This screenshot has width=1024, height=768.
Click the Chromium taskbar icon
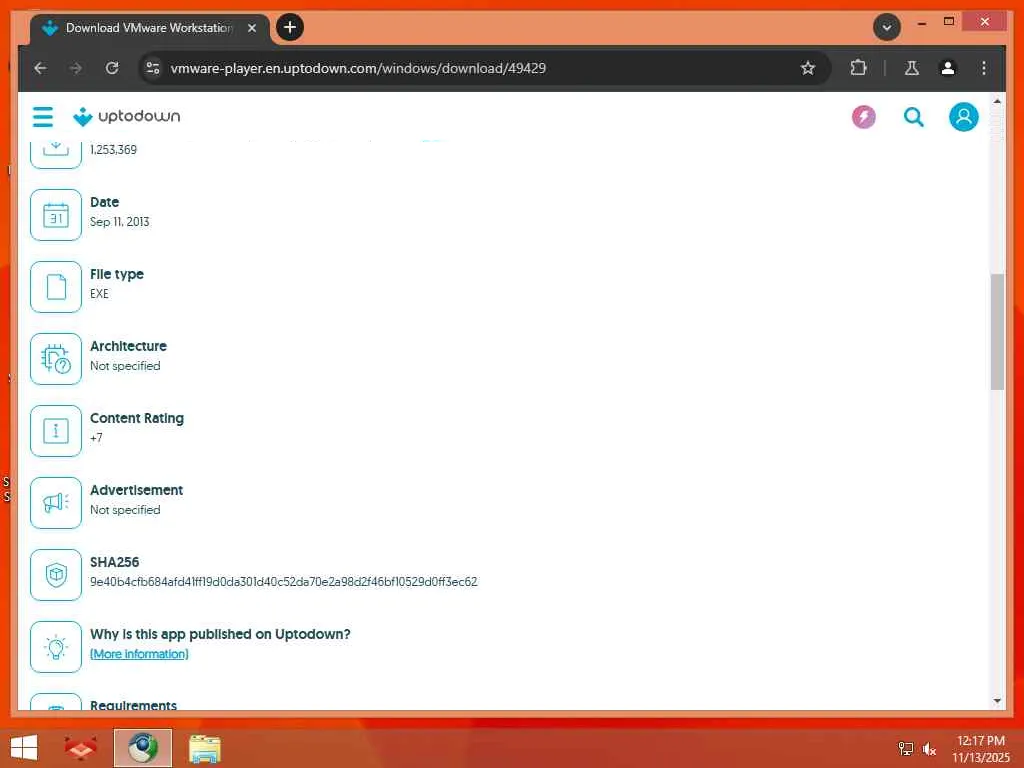(x=143, y=748)
